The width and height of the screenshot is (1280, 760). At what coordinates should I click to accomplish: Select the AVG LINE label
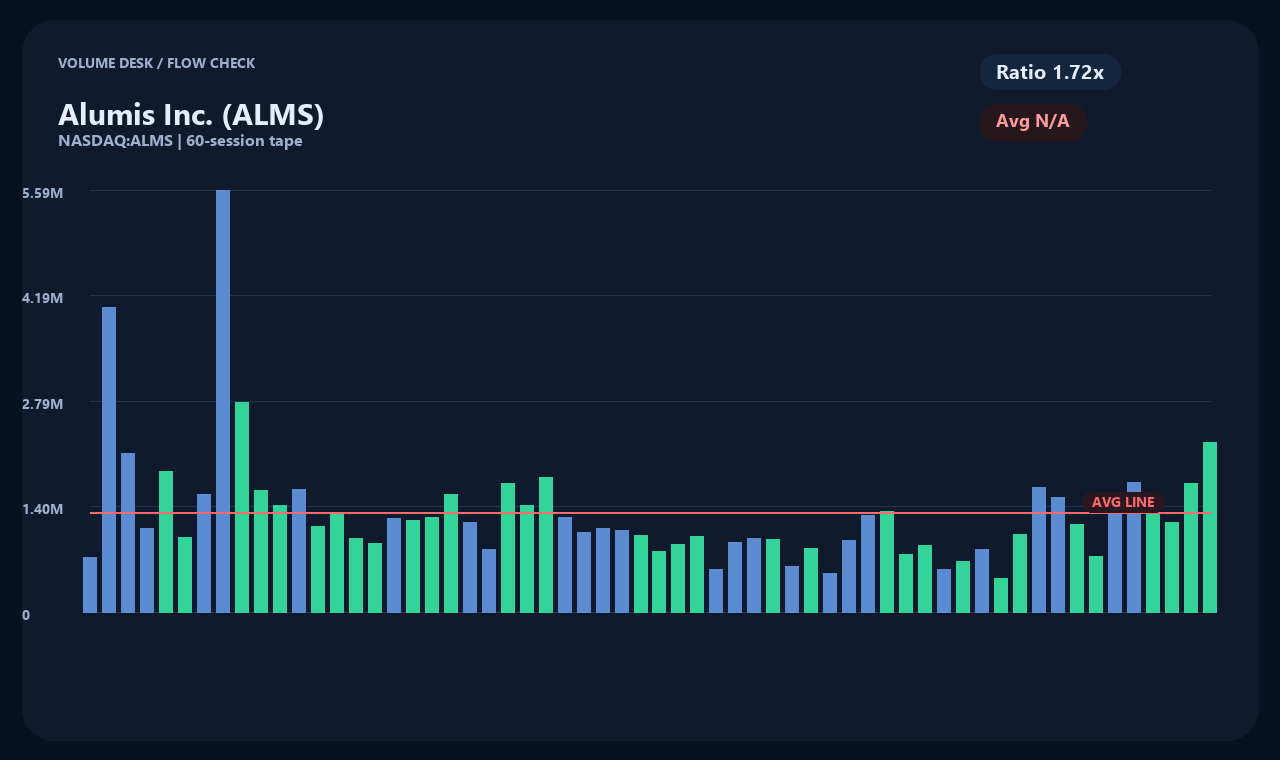click(x=1123, y=502)
